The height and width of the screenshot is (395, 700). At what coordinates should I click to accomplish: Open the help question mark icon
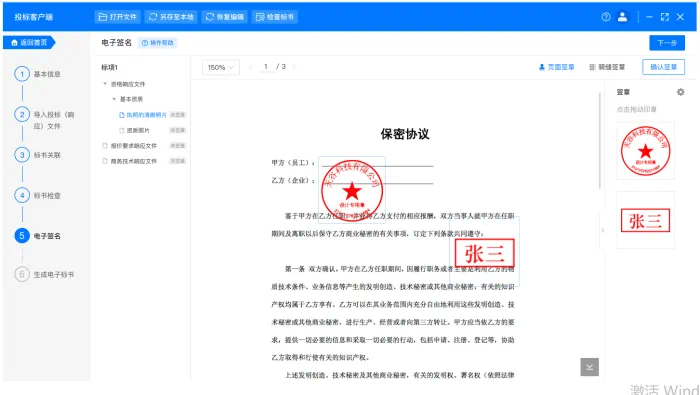606,17
